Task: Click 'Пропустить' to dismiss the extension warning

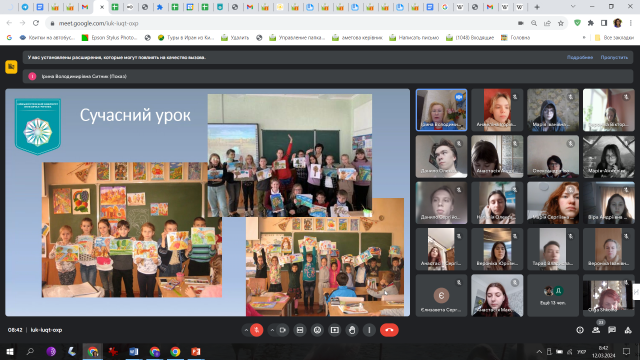Action: pyautogui.click(x=614, y=57)
